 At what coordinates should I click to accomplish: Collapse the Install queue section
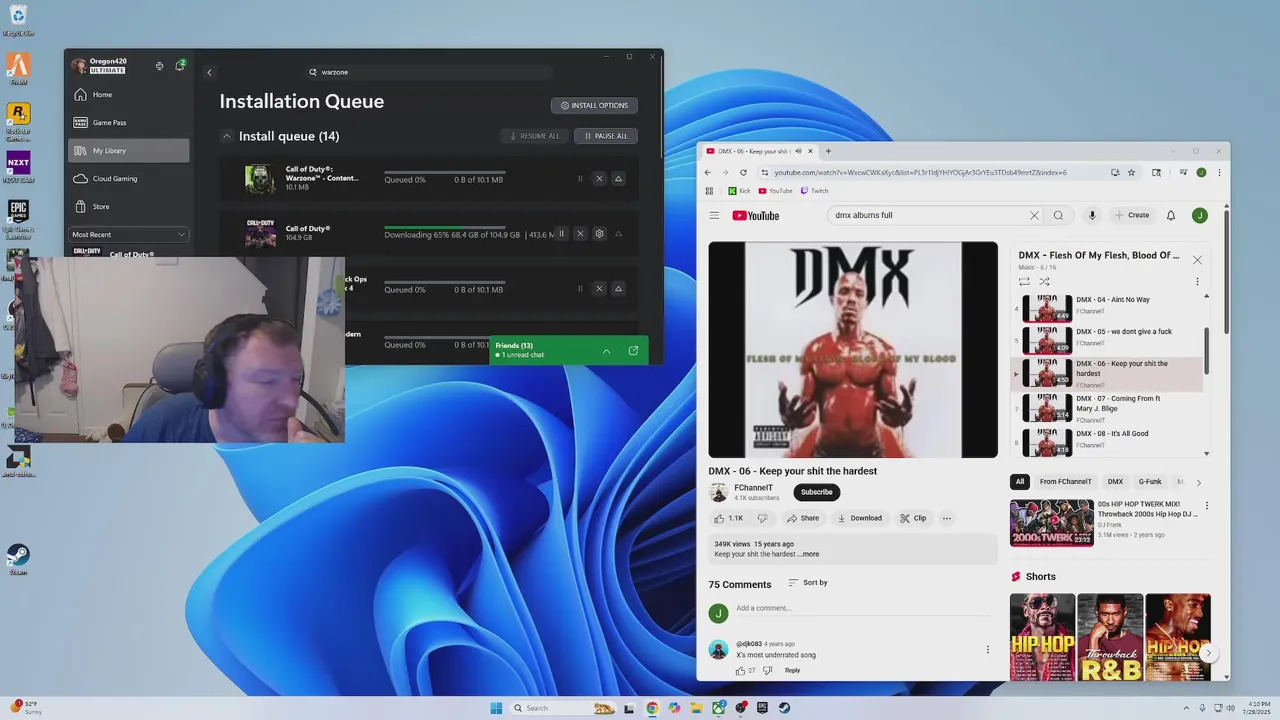point(227,136)
